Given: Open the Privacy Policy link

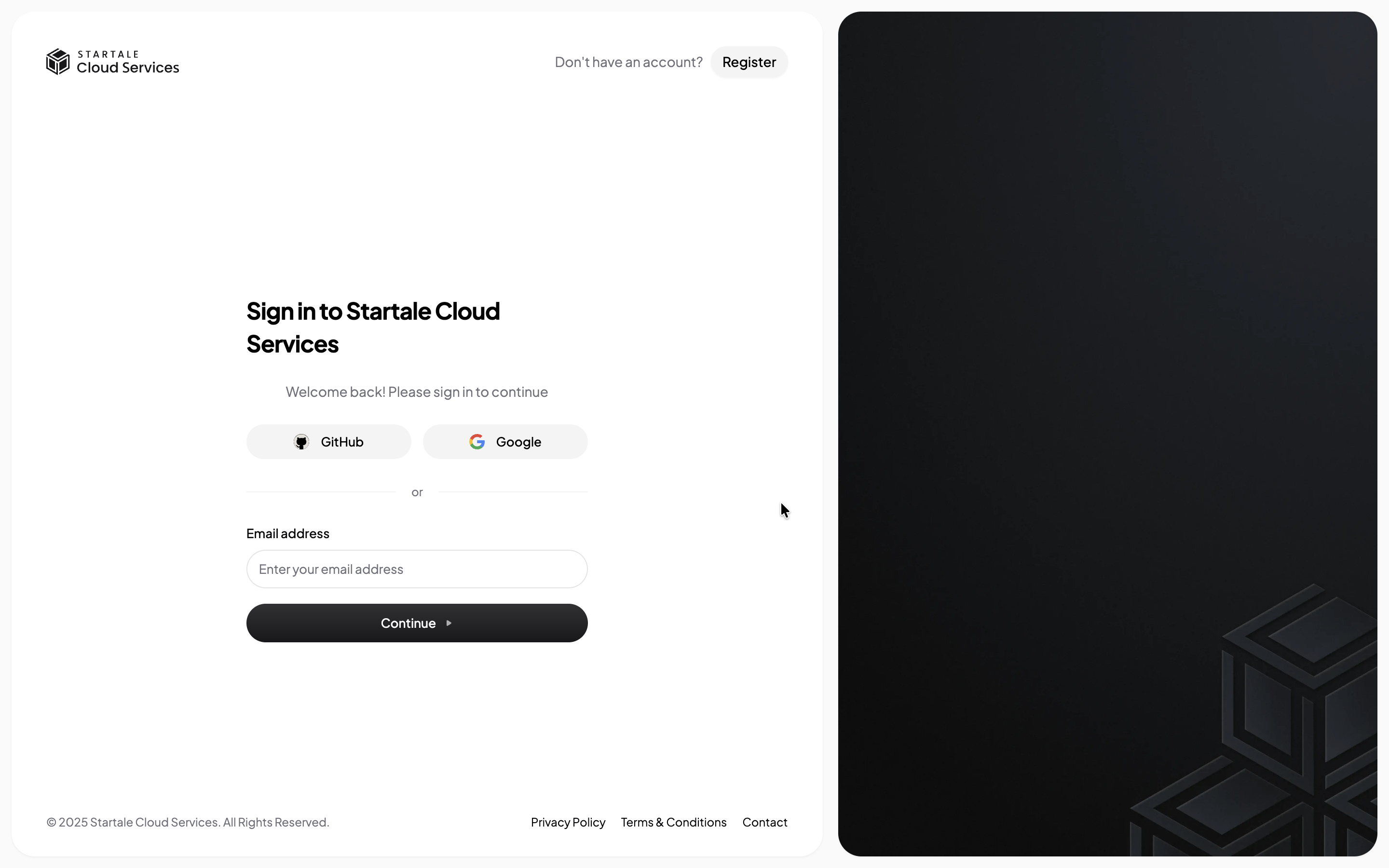Looking at the screenshot, I should (x=568, y=822).
